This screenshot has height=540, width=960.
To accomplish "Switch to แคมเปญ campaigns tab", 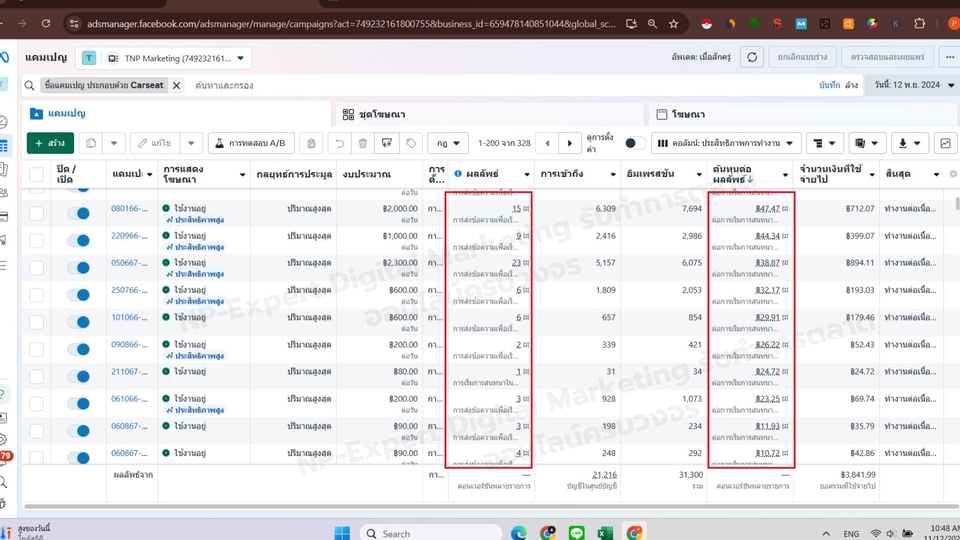I will pos(178,114).
